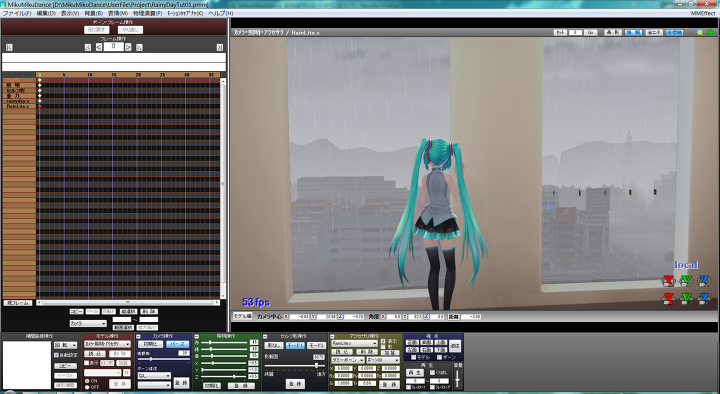Click the Load button in model panel
The width and height of the screenshot is (720, 394).
coord(95,354)
